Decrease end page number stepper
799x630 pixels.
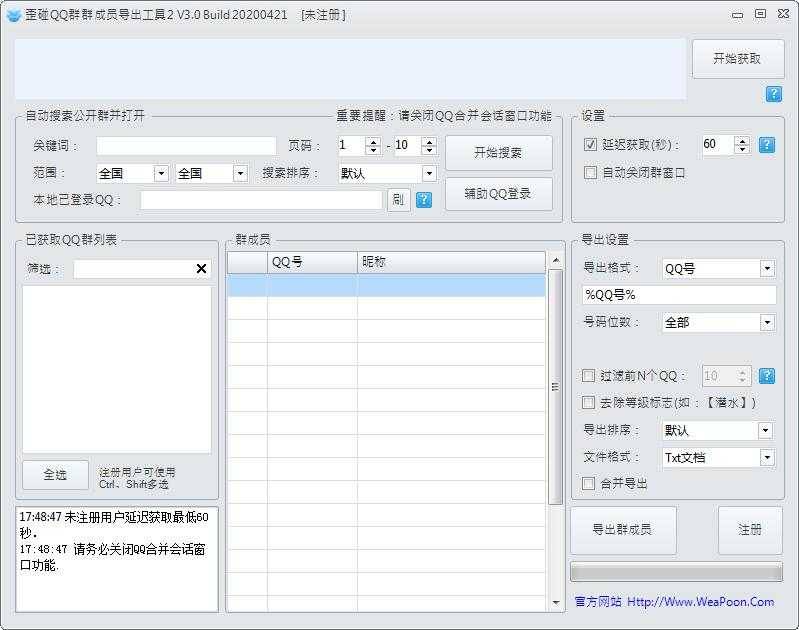pos(430,150)
